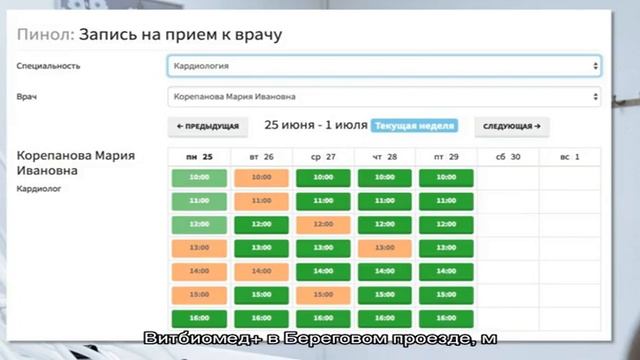
Task: Click the Врач field label
Action: 27,97
